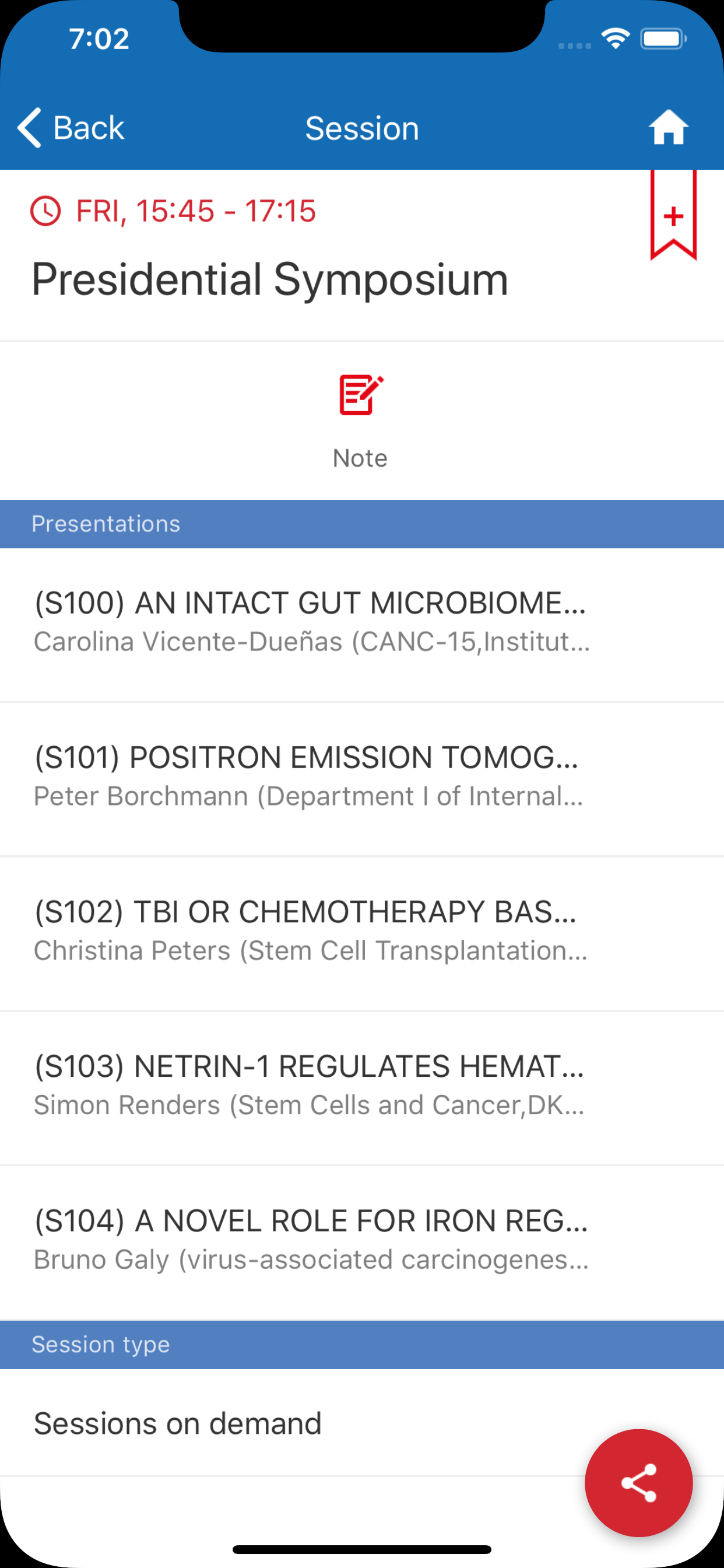Viewport: 724px width, 1568px height.
Task: Tap the FRI 15:45 - 17:15 time text
Action: (x=195, y=211)
